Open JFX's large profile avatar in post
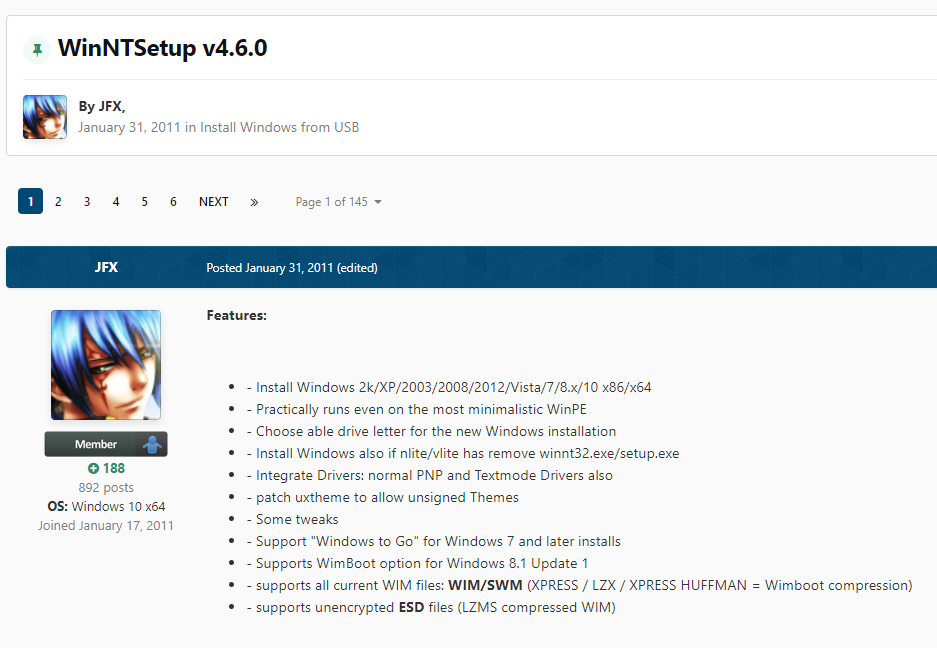This screenshot has width=937, height=648. pos(106,365)
